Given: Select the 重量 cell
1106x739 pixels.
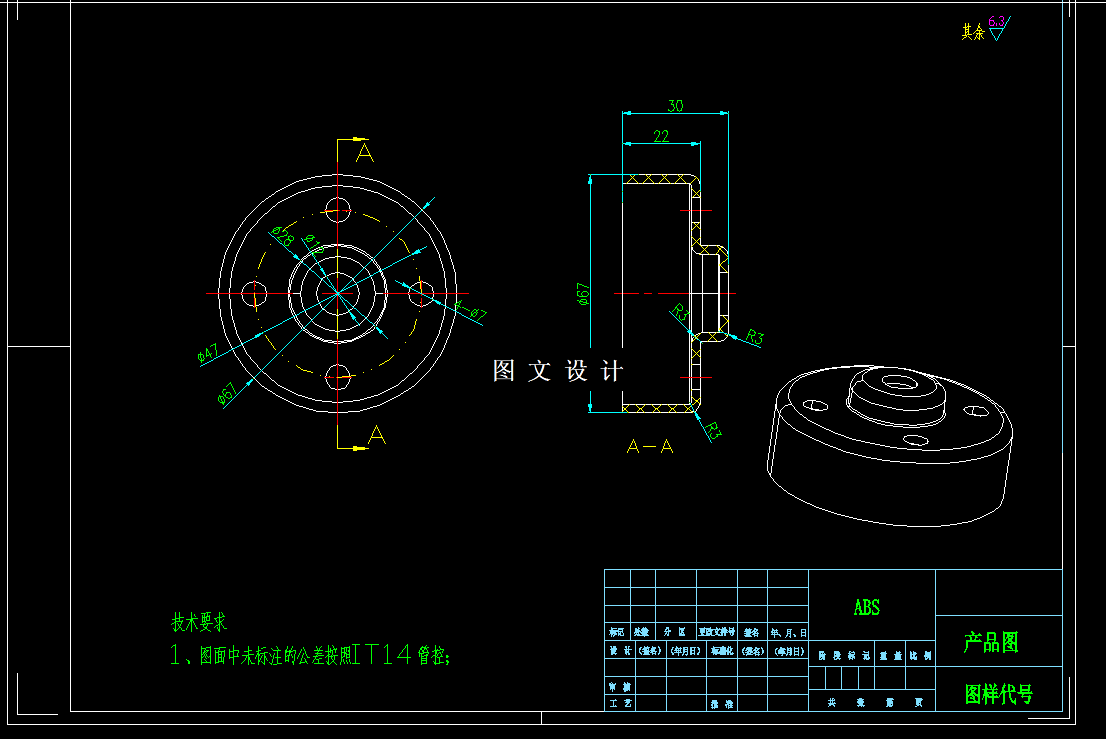Looking at the screenshot, I should click(890, 655).
